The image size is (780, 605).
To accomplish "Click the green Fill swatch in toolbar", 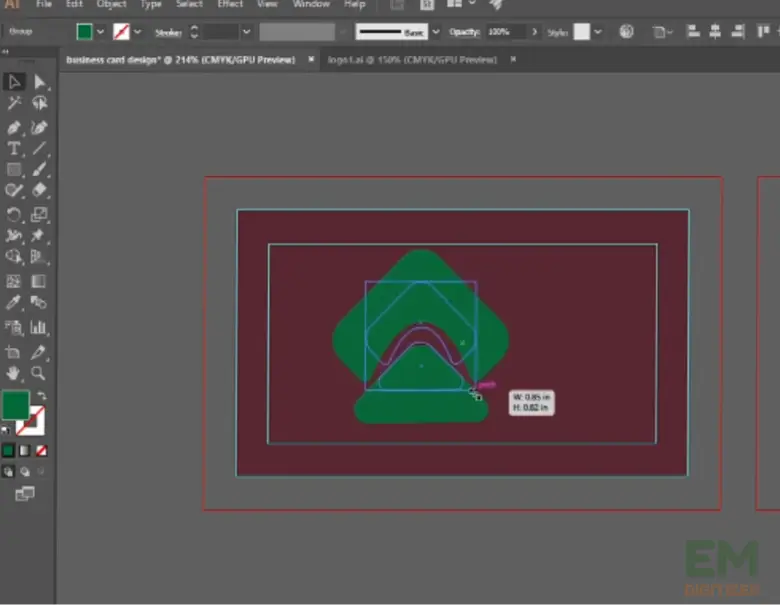I will (15, 404).
